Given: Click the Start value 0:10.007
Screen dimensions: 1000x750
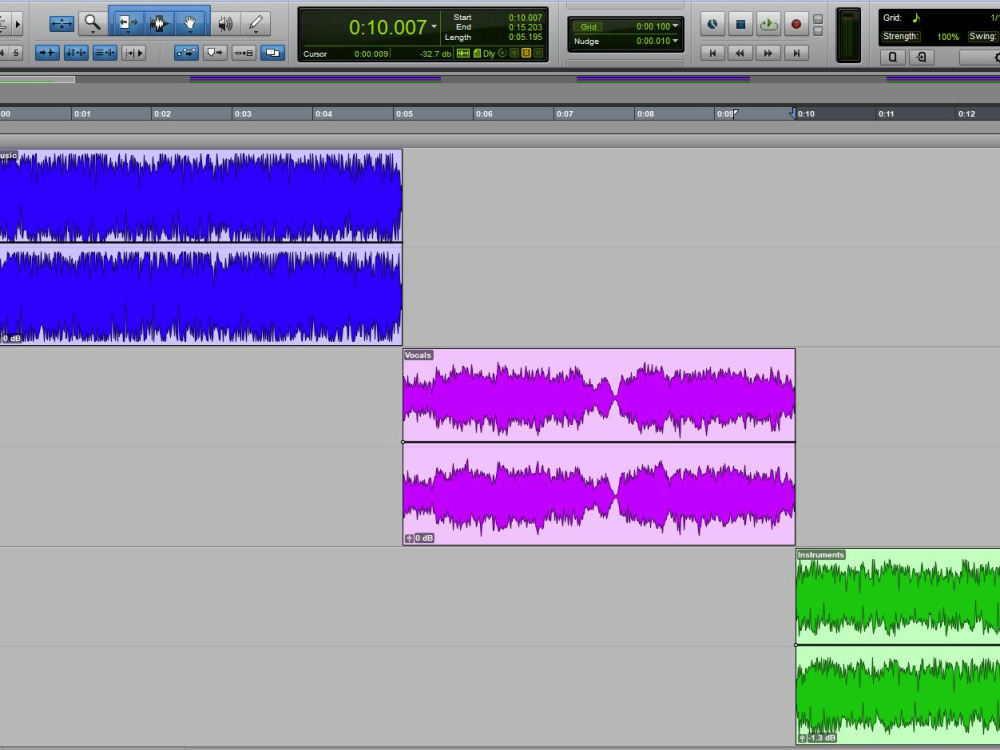Looking at the screenshot, I should coord(525,18).
